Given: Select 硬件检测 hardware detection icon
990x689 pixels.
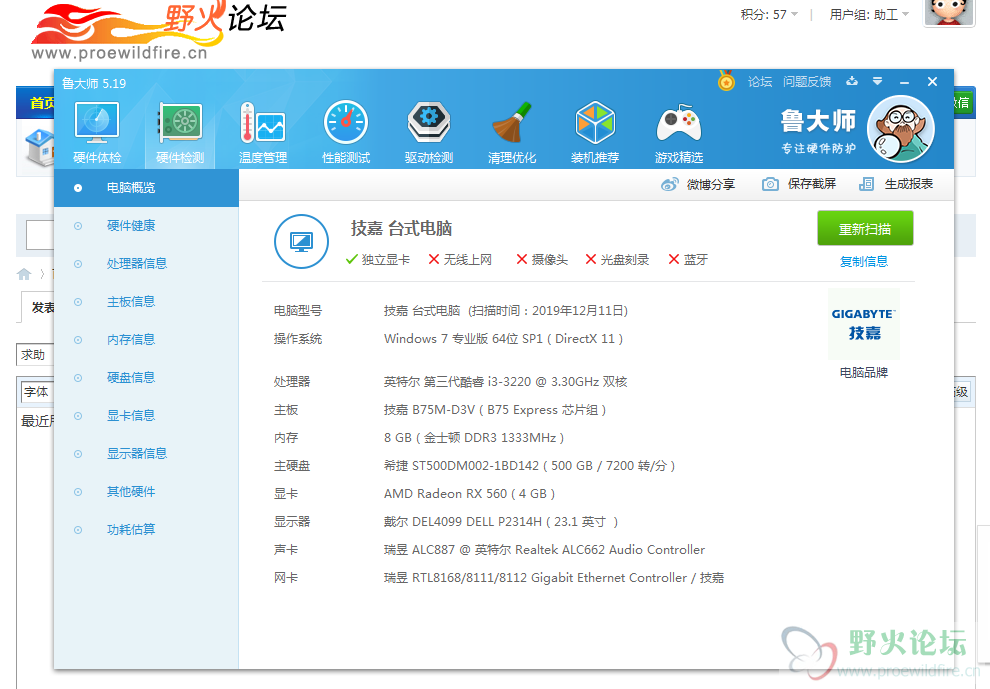Looking at the screenshot, I should click(x=180, y=133).
